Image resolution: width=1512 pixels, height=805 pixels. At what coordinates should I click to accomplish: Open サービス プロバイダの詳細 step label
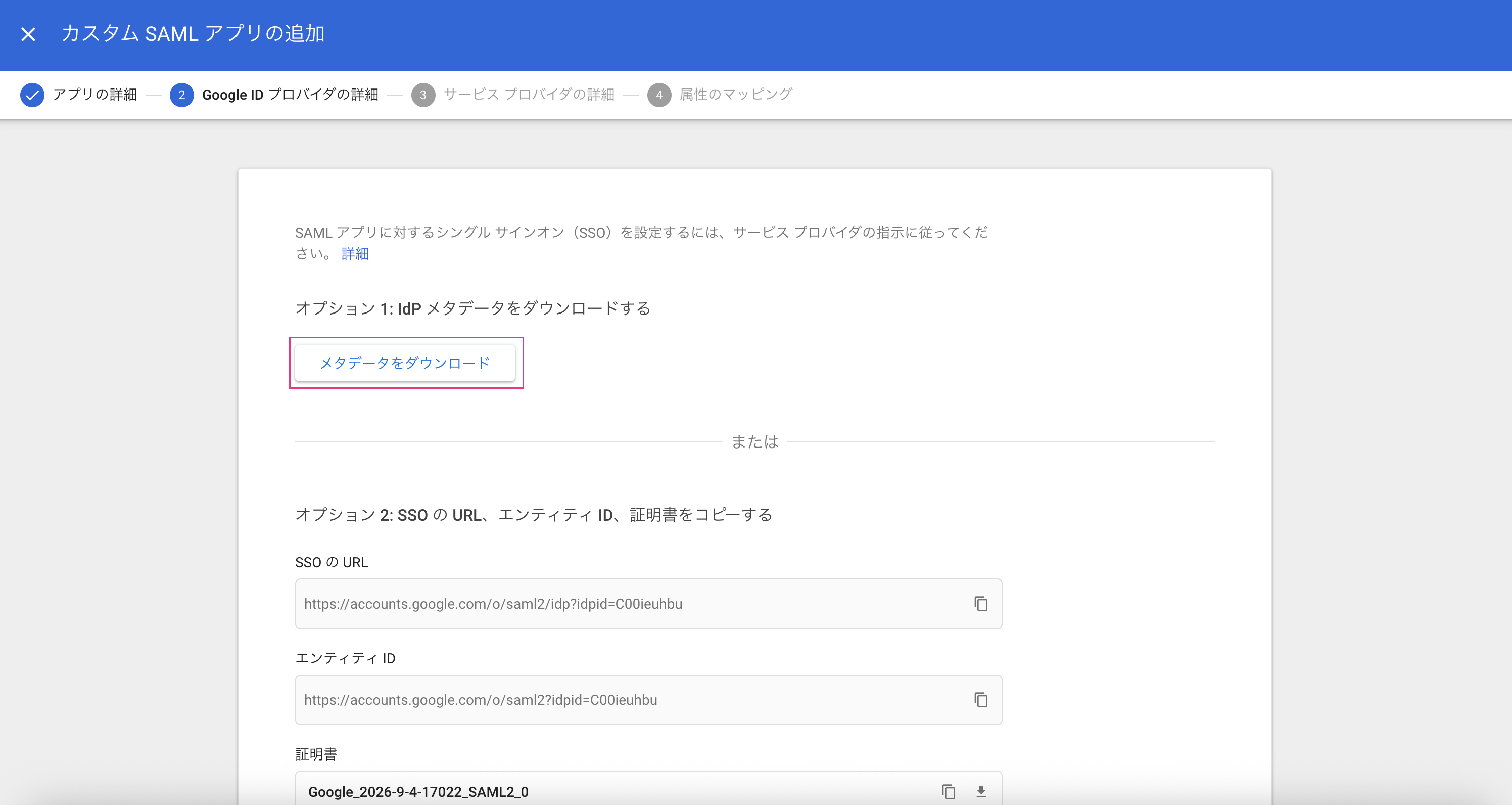(529, 95)
